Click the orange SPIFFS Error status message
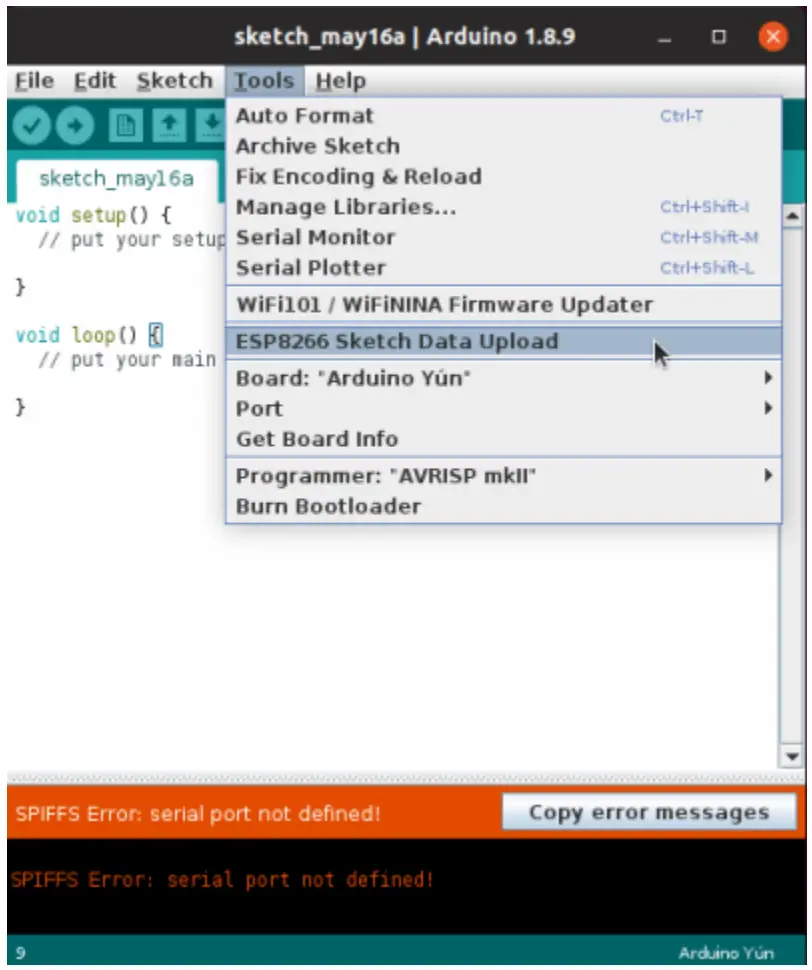The image size is (812, 970). tap(198, 813)
